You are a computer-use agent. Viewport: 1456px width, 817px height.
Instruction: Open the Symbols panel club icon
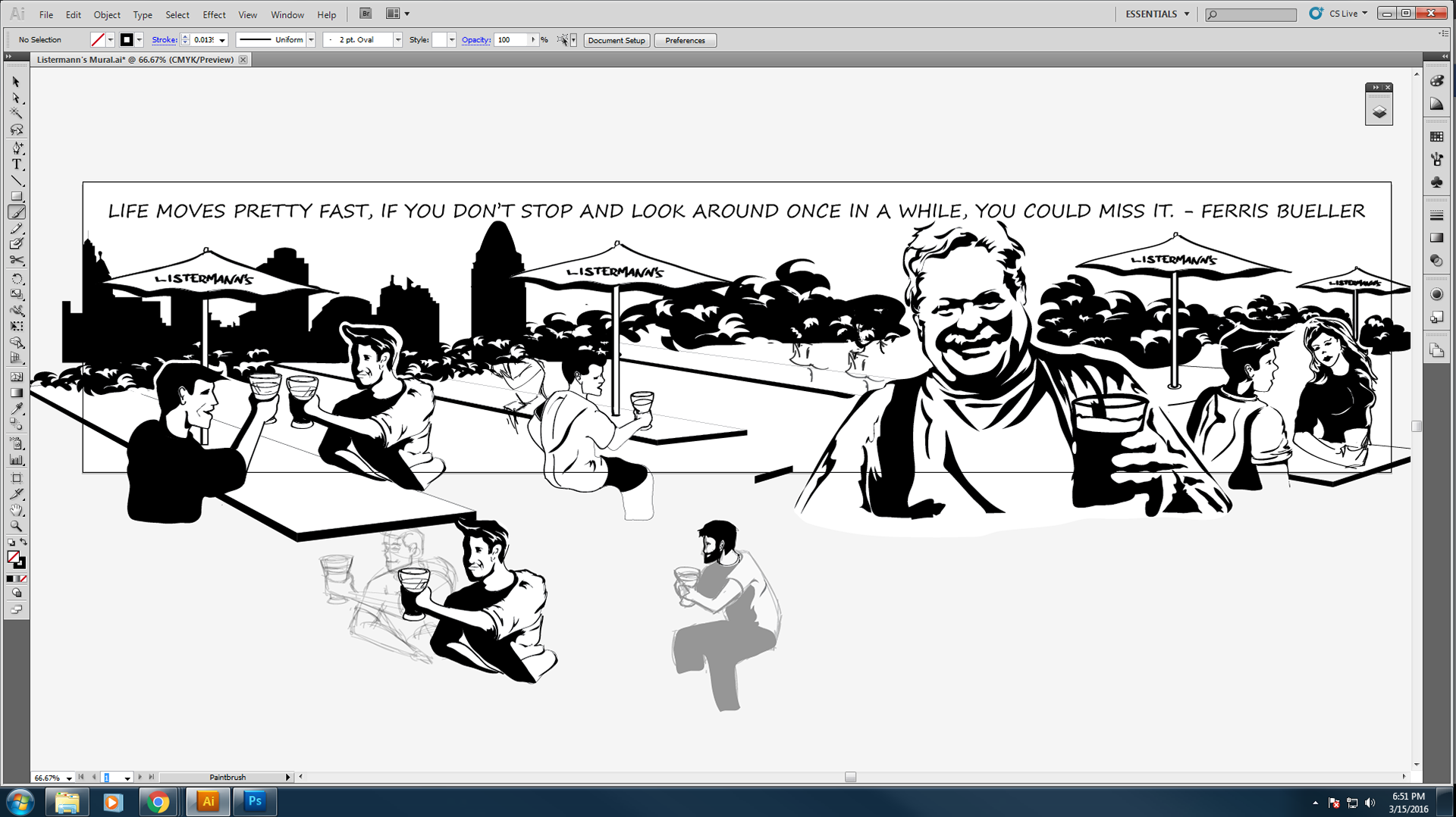click(1436, 183)
